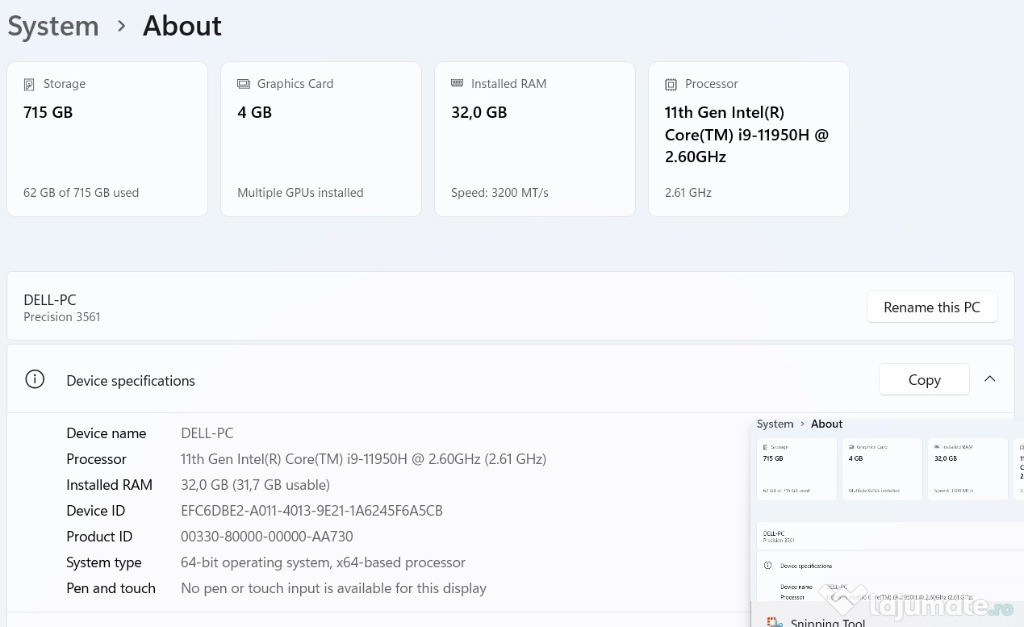
Task: Click the 'System type' label
Action: [104, 562]
